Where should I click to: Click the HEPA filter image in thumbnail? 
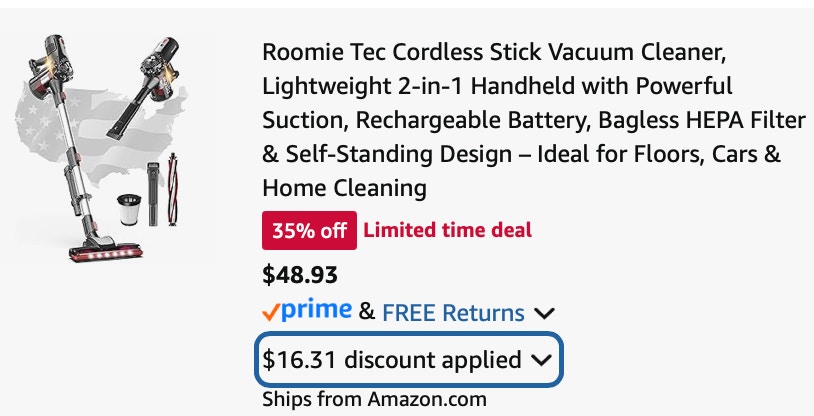point(129,209)
